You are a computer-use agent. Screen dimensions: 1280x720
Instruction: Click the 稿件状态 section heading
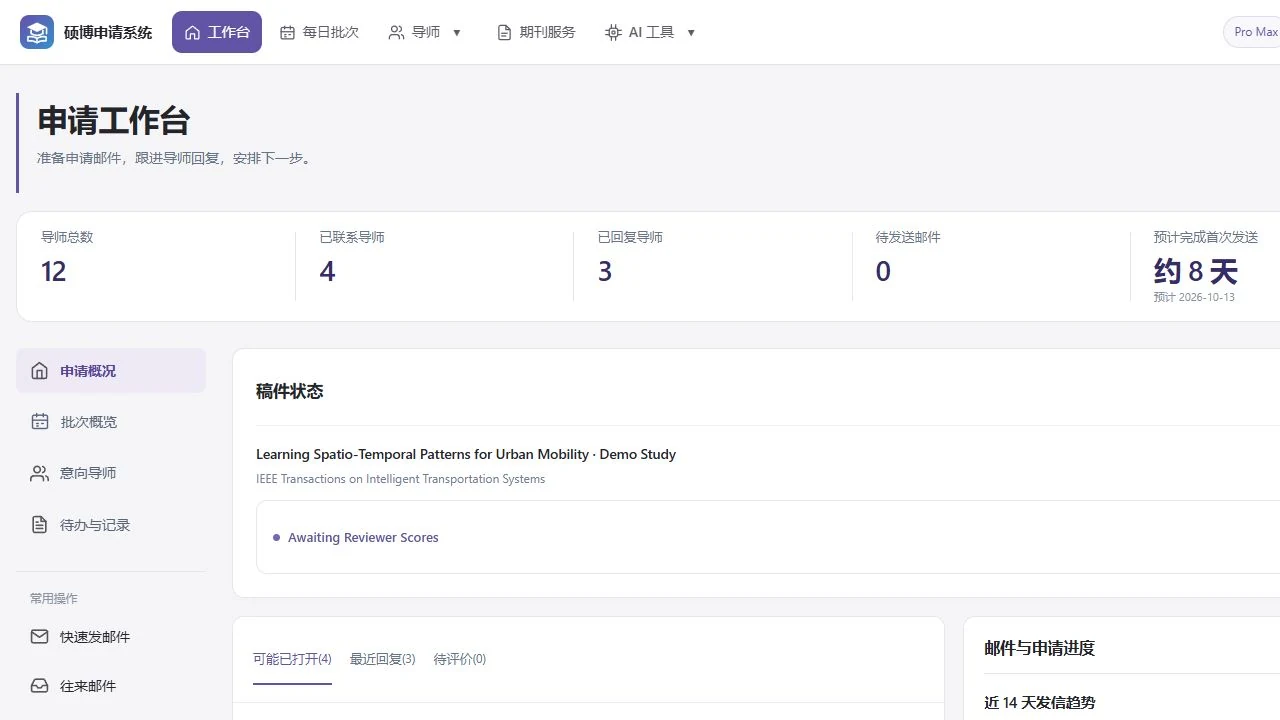pyautogui.click(x=290, y=392)
